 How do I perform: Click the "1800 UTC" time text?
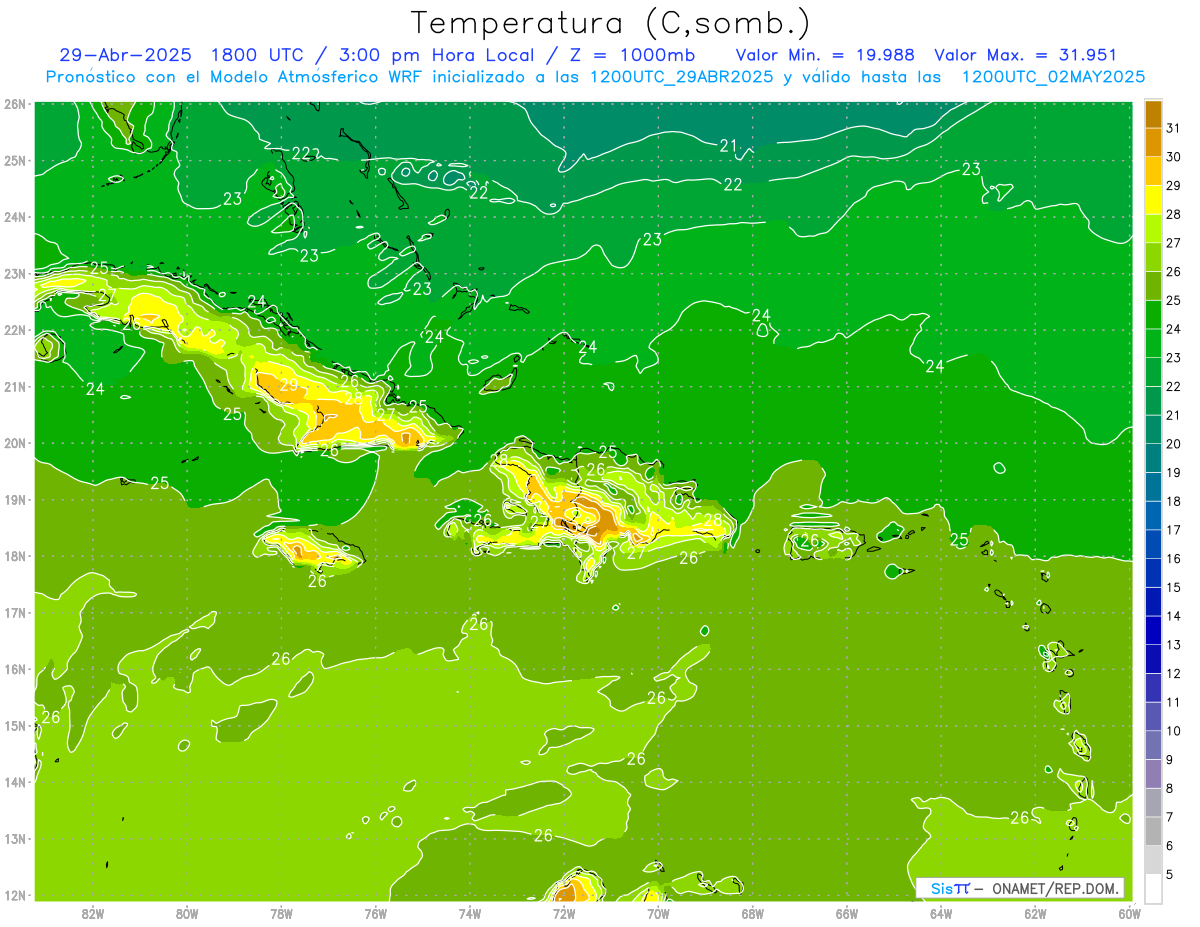[x=259, y=55]
